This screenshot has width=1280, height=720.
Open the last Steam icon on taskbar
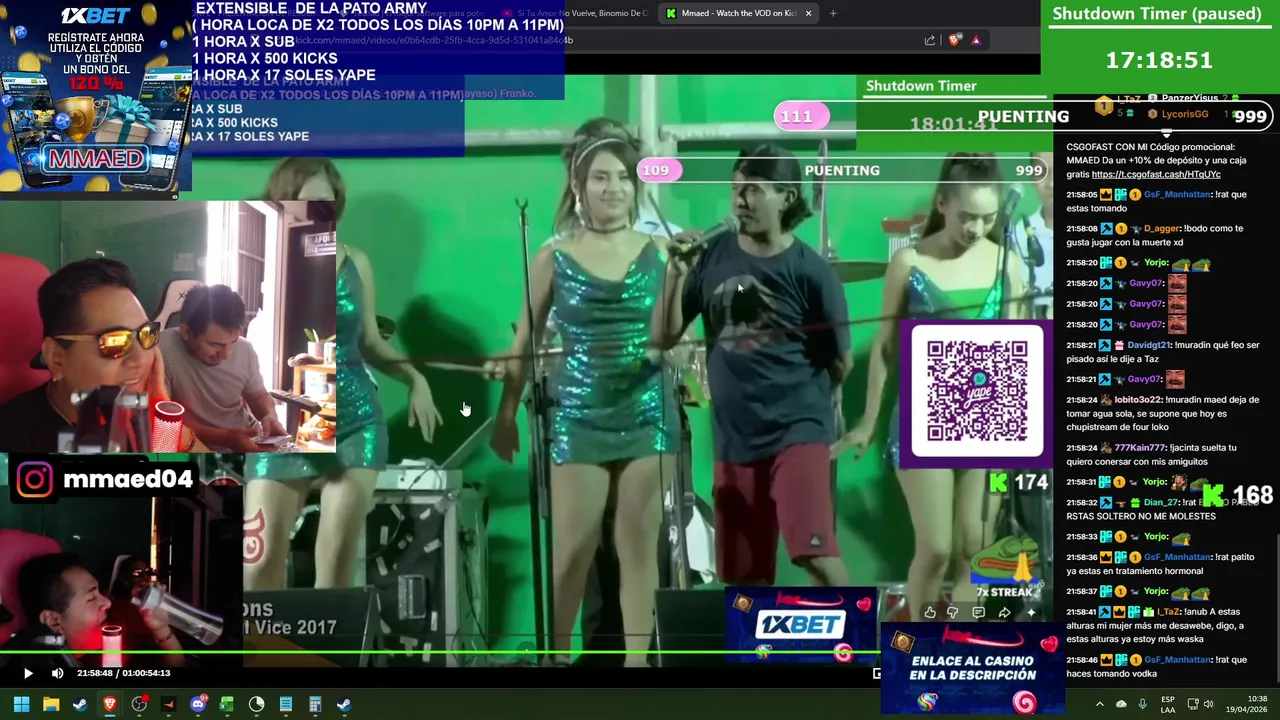pyautogui.click(x=344, y=704)
